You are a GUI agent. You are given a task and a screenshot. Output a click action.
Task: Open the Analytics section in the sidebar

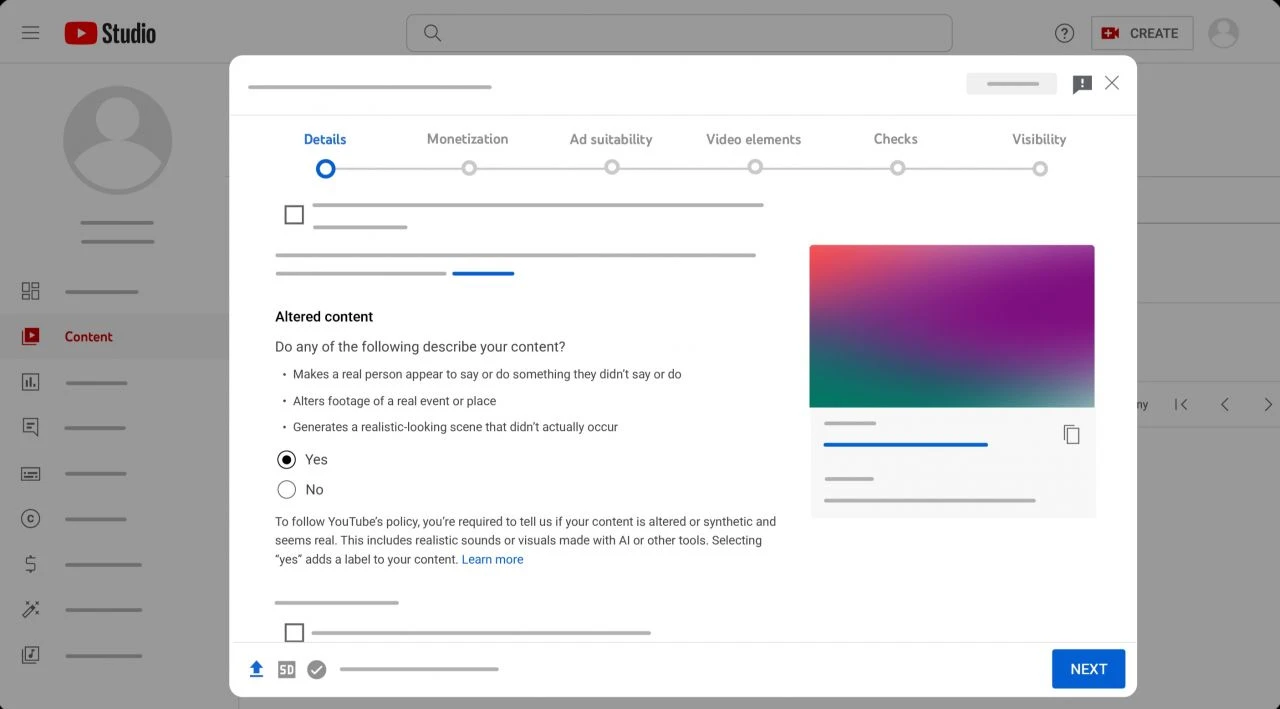(30, 382)
